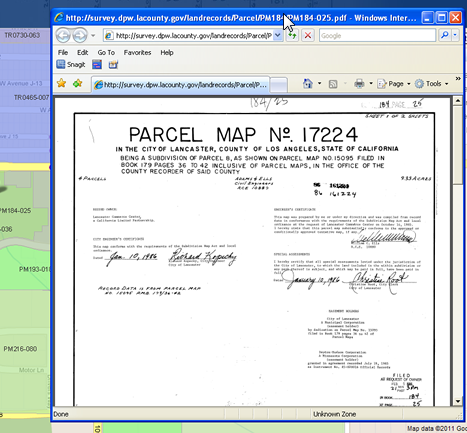Click the PARCEL MAP No. 17224 heading
The height and width of the screenshot is (433, 467).
pos(243,135)
